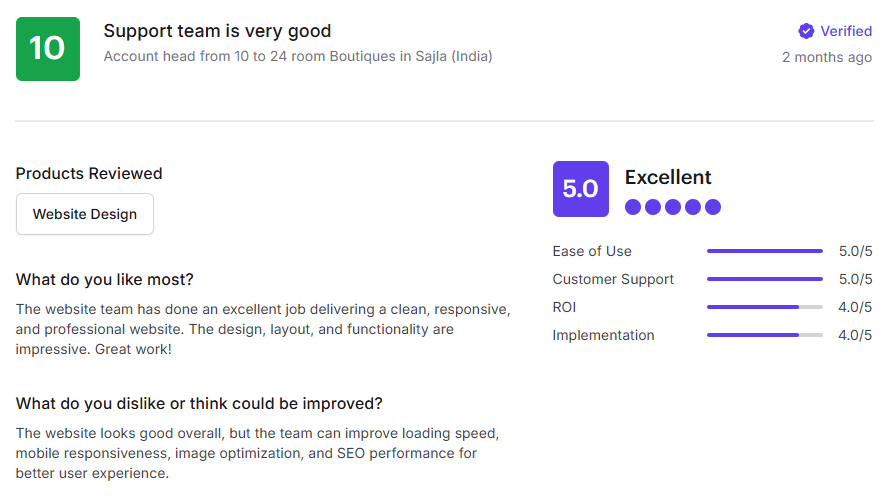Screen dimensions: 895x504
Task: Click the first purple rating dot
Action: point(633,207)
